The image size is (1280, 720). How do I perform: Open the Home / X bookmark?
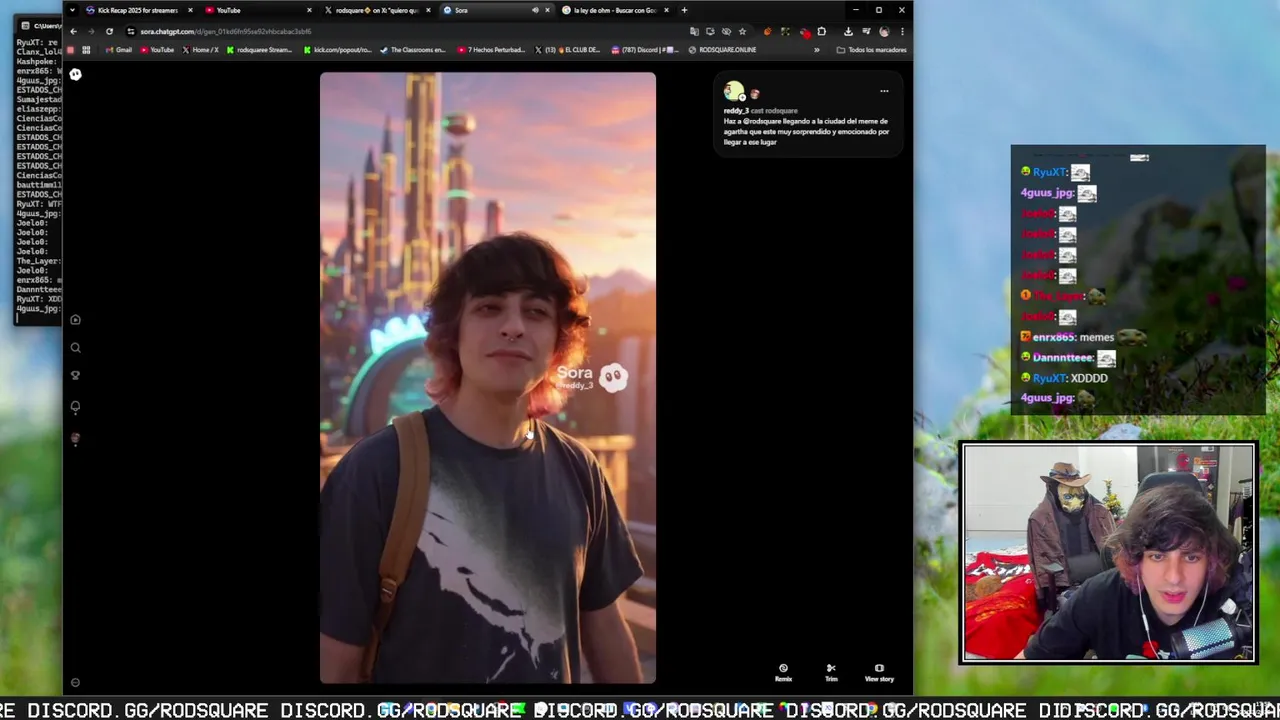[200, 50]
